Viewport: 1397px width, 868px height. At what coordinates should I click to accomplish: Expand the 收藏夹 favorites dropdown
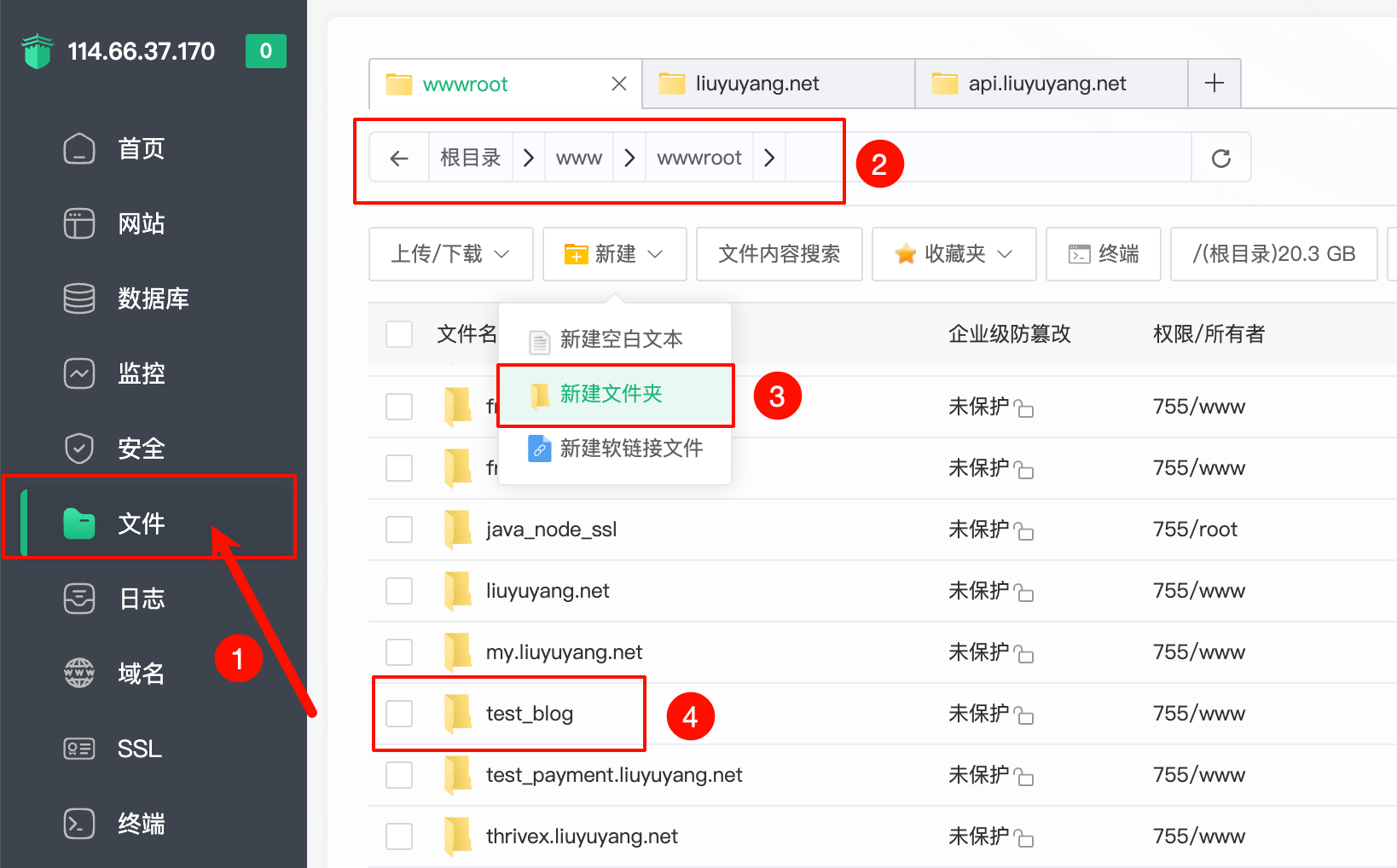click(954, 254)
